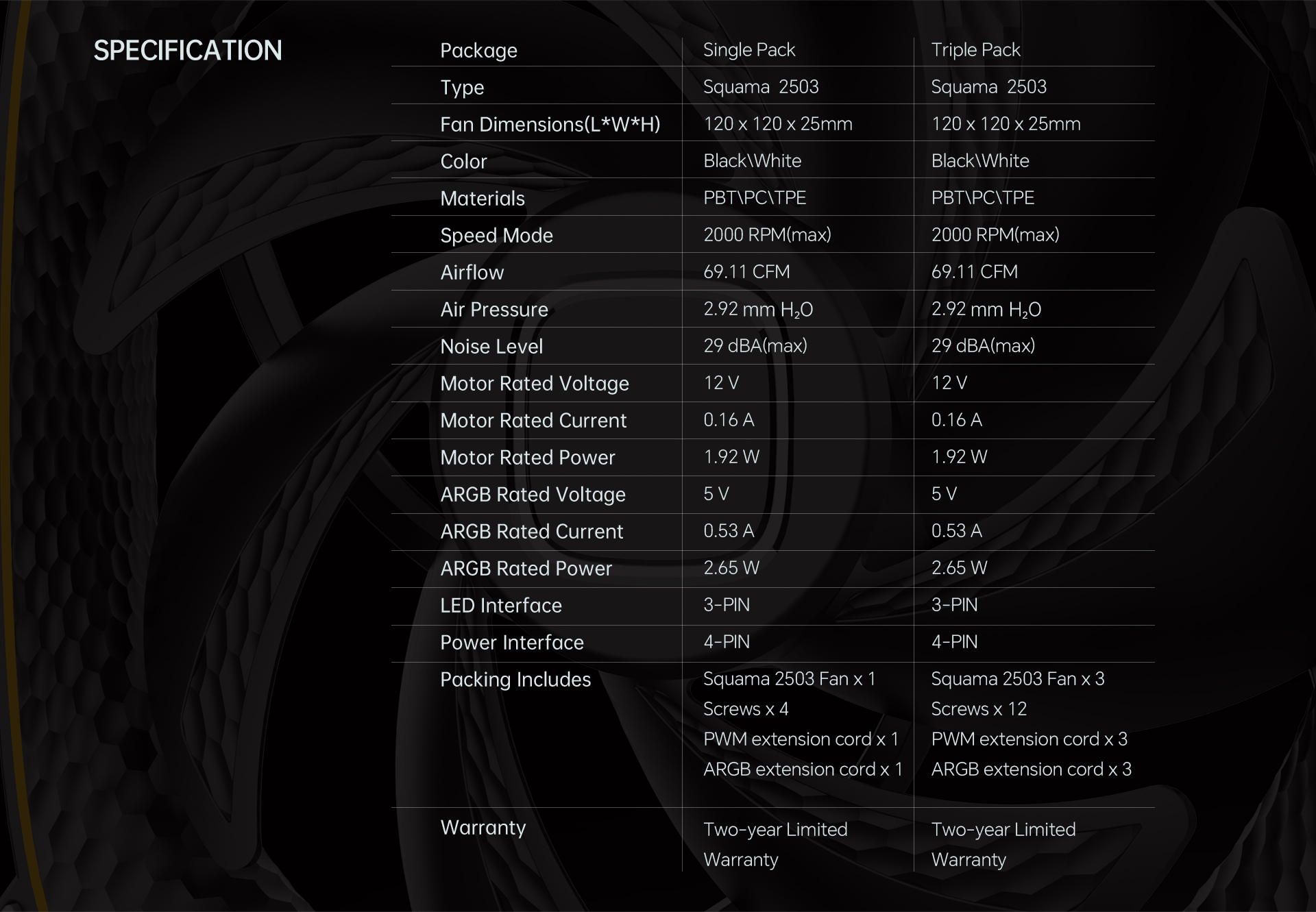Click the ARGB Rated Current label
1316x912 pixels.
531,532
